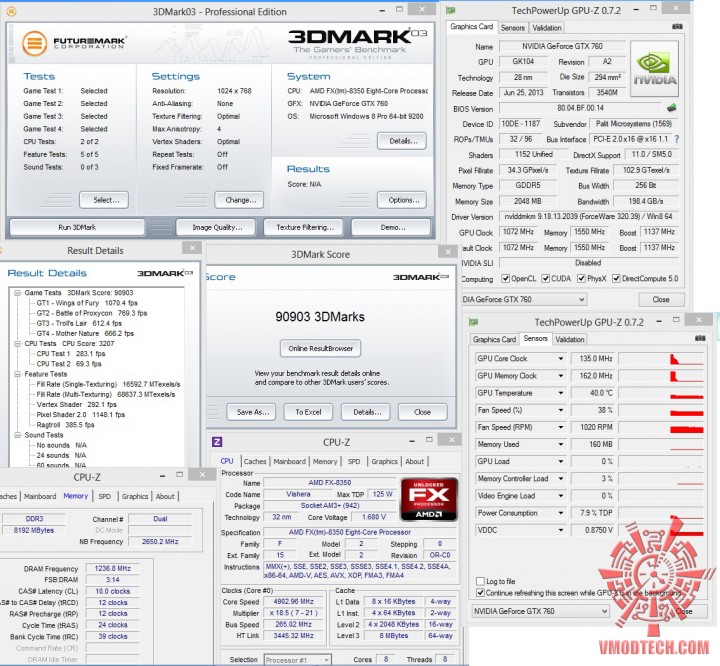
Task: Click the Bus Interface question mark icon
Action: pos(676,139)
